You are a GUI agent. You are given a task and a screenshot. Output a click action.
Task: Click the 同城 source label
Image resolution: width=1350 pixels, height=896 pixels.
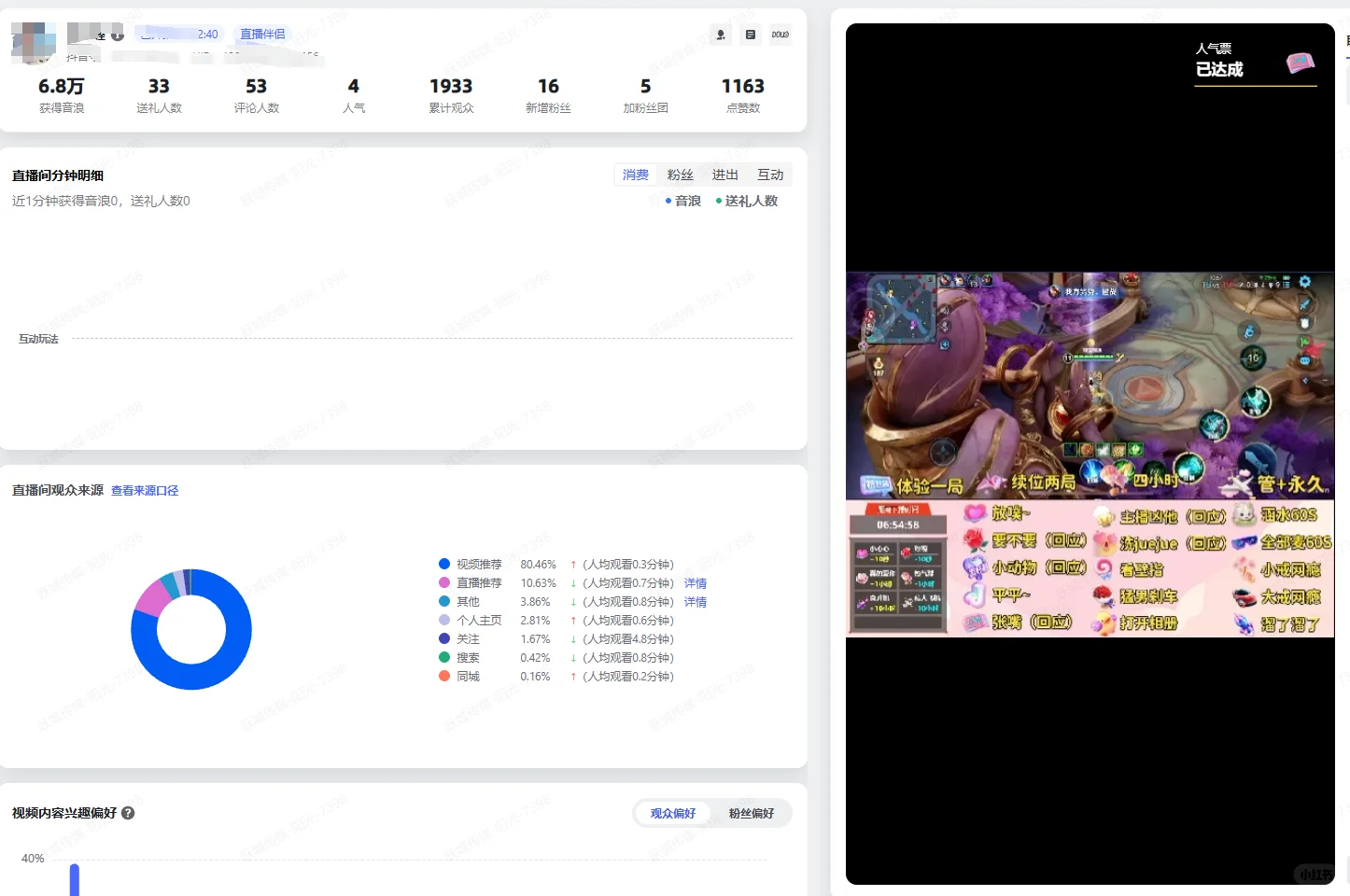click(468, 677)
